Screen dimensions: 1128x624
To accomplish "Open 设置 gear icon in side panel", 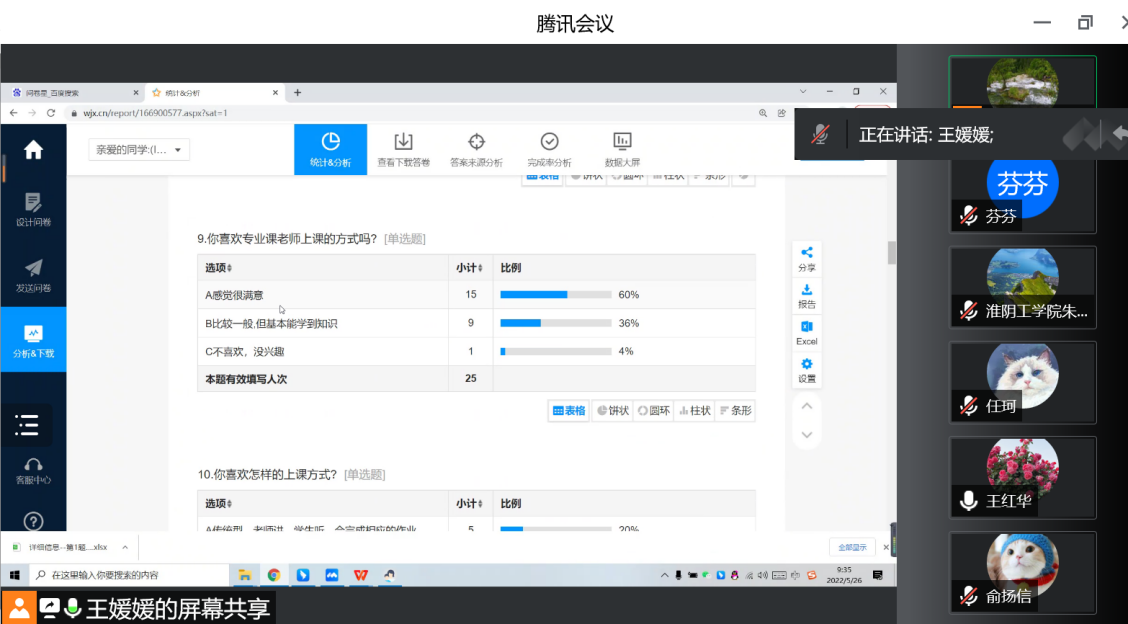I will [x=806, y=365].
